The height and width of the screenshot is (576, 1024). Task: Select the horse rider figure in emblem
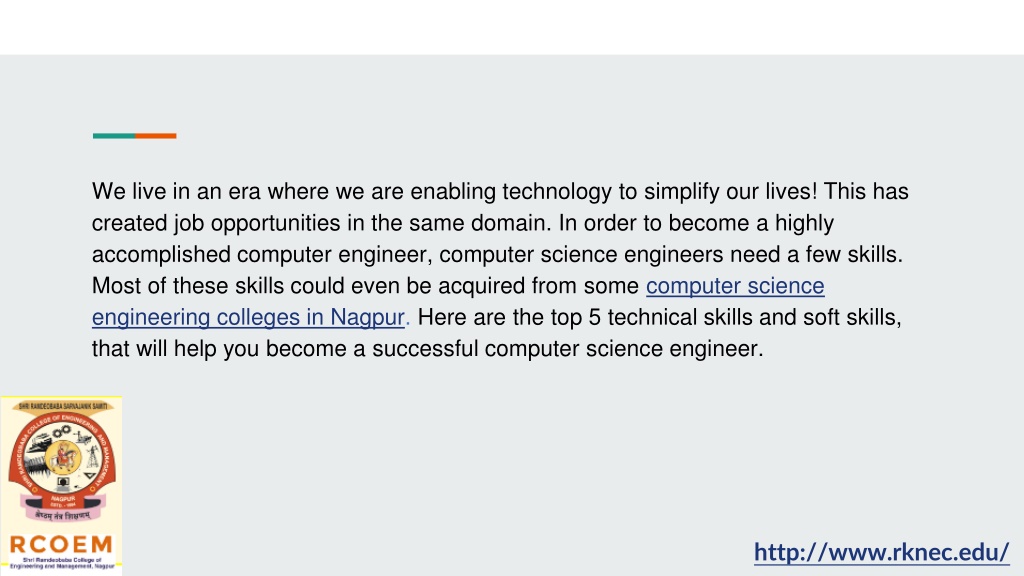(63, 457)
